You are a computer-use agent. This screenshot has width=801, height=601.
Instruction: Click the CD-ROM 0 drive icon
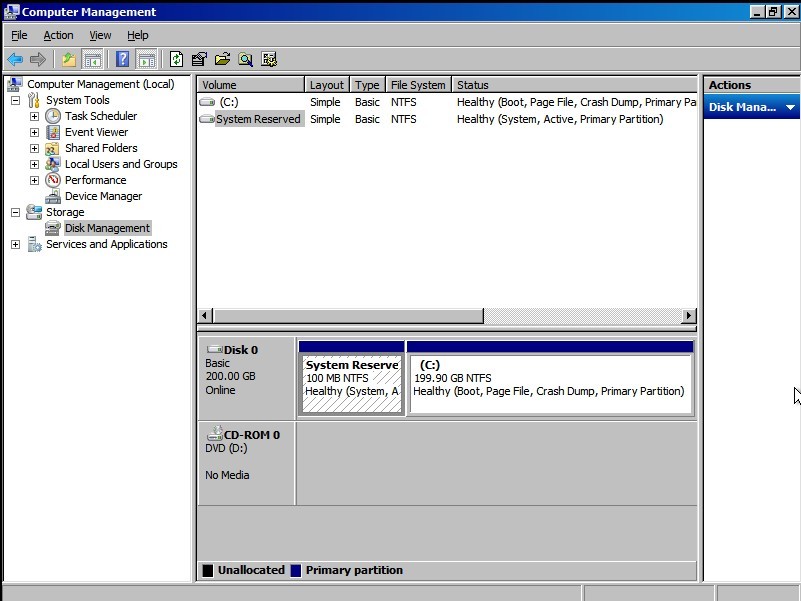(215, 434)
